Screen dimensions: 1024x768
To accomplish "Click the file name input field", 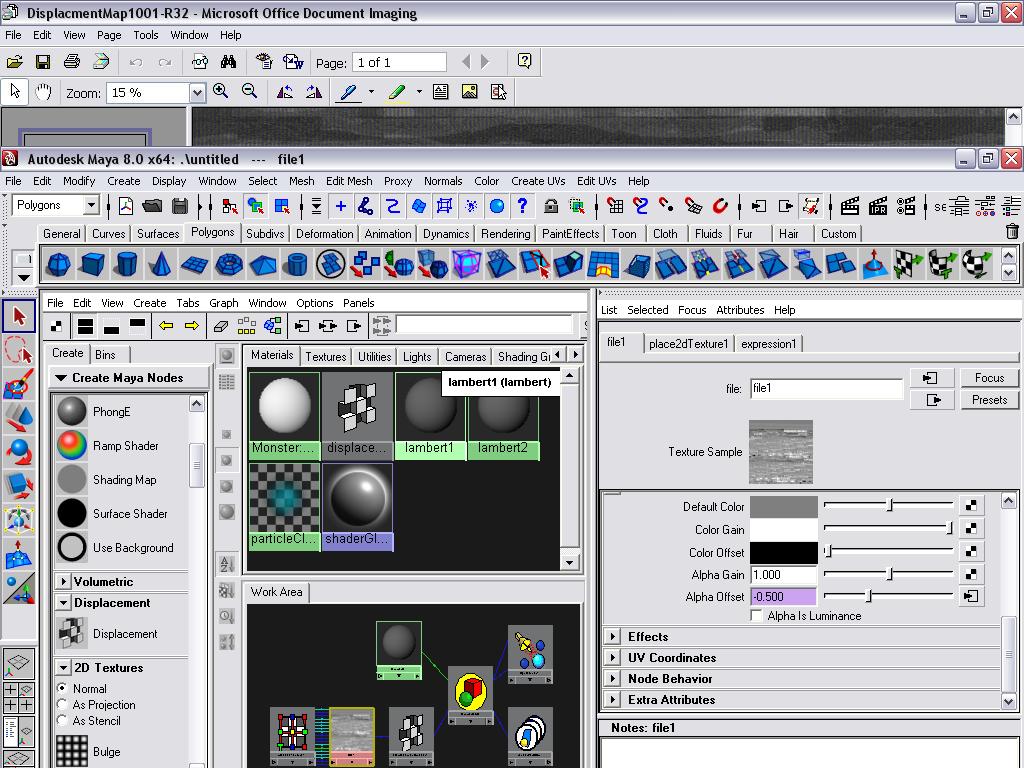I will click(827, 389).
